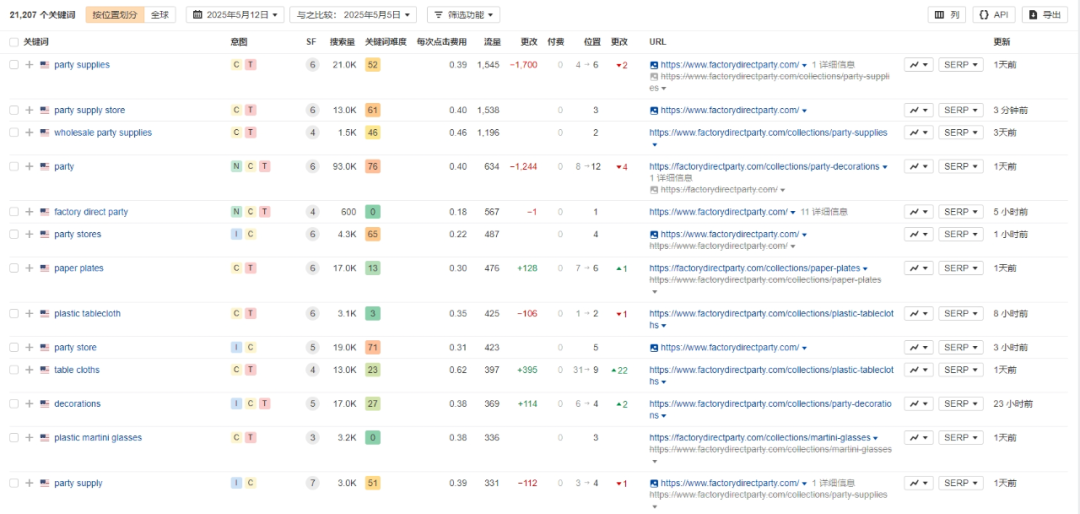Open the SERP dropdown for 'factory direct party'
Image resolution: width=1080 pixels, height=514 pixels.
pos(961,212)
